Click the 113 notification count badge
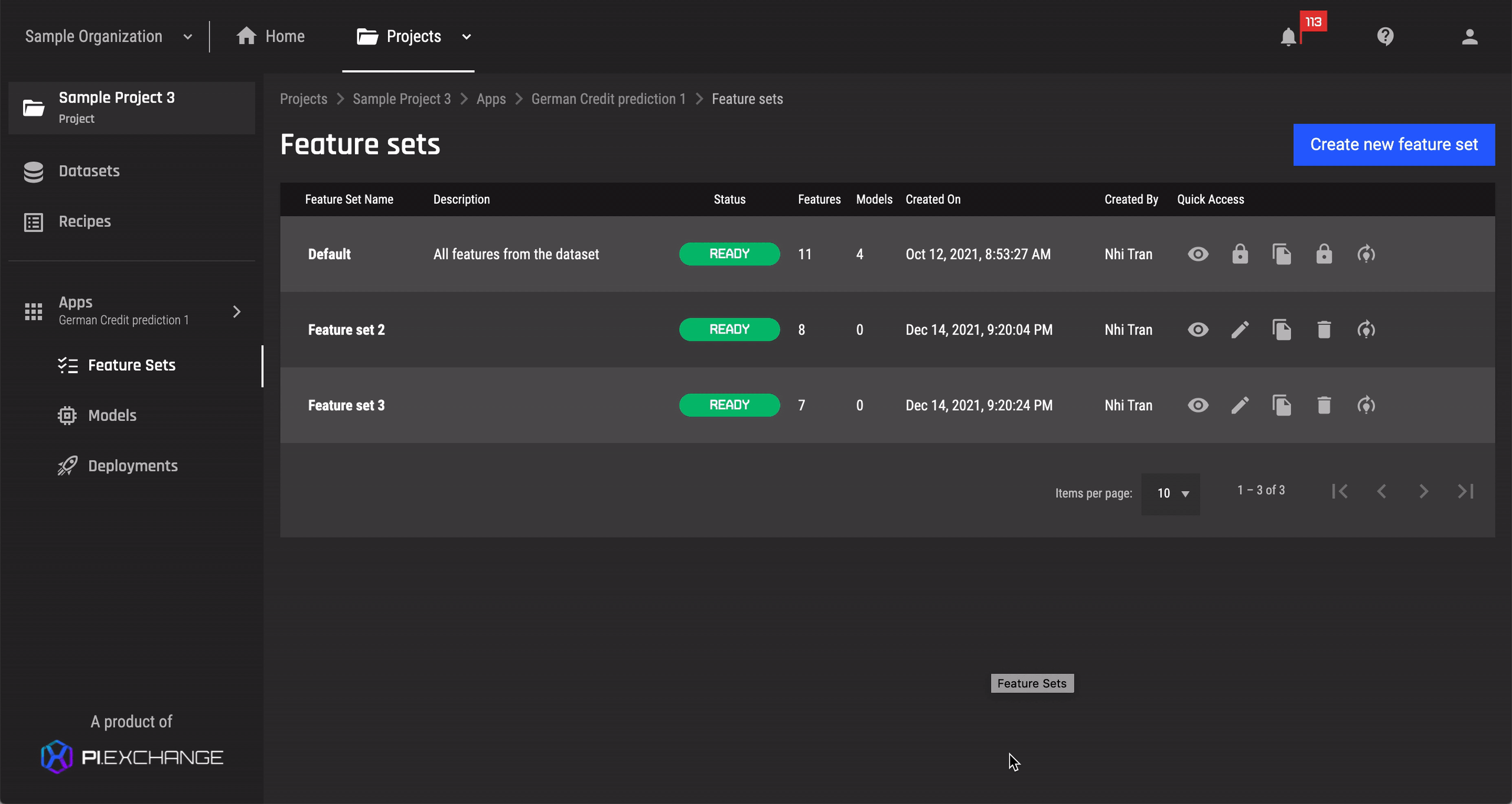This screenshot has height=804, width=1512. coord(1313,22)
